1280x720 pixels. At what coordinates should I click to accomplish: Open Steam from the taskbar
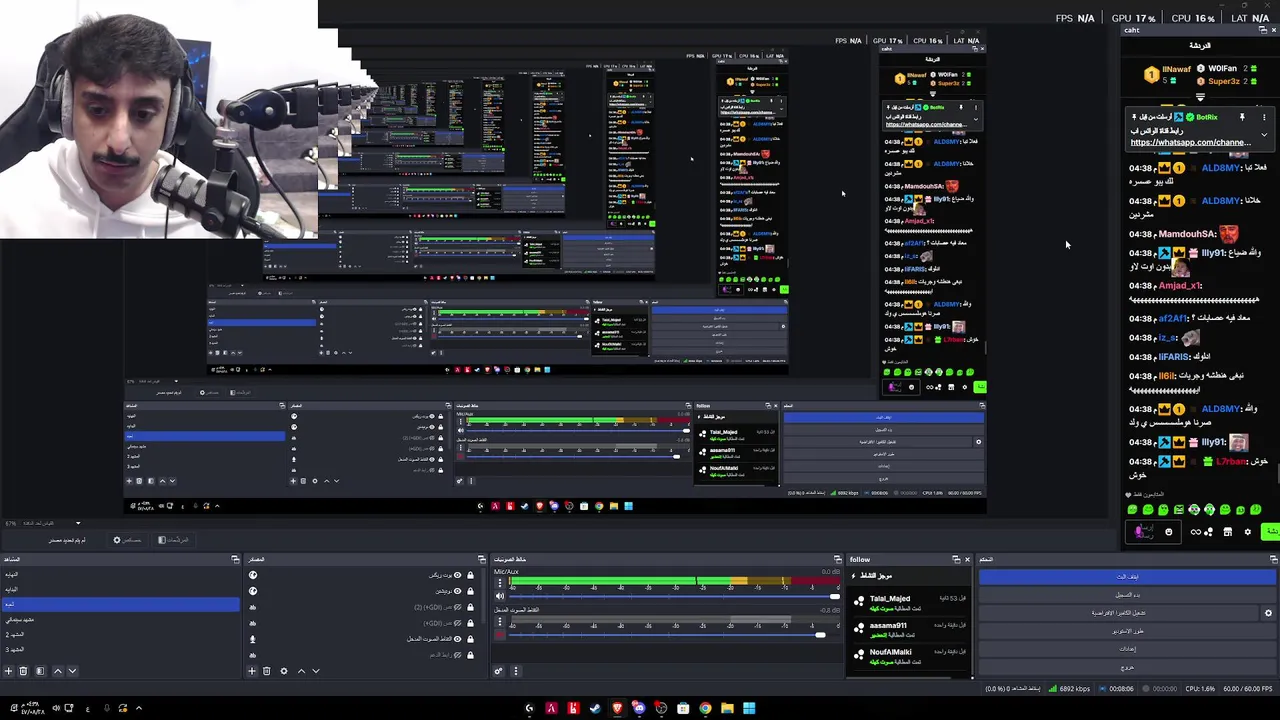(595, 708)
